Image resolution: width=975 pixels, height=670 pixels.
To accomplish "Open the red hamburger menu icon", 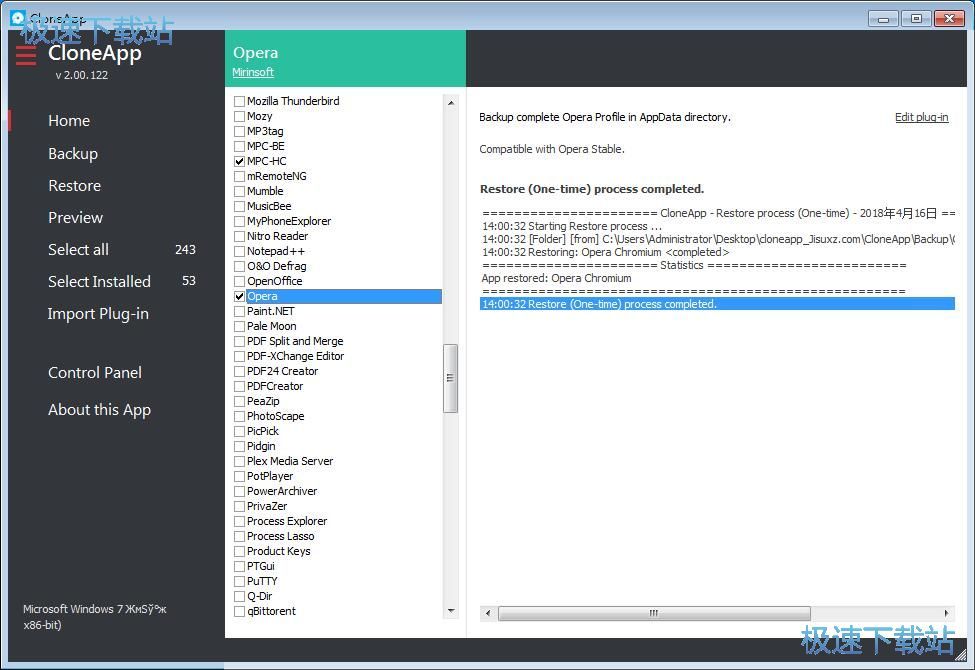I will pyautogui.click(x=25, y=55).
